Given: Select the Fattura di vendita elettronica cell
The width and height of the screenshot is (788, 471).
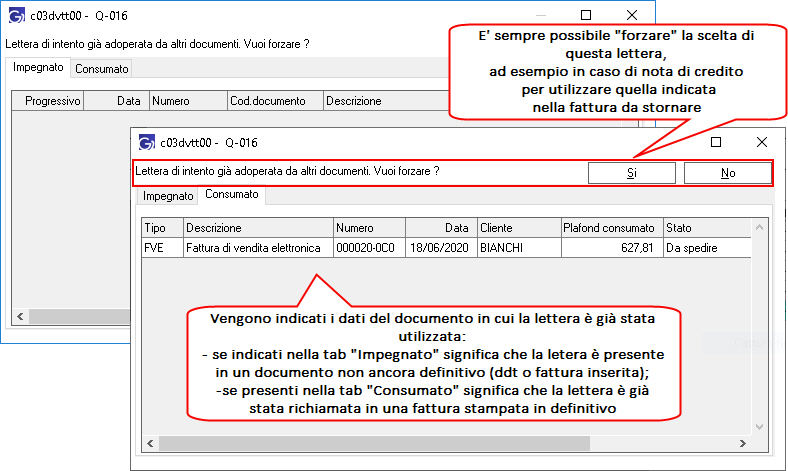Looking at the screenshot, I should tap(258, 248).
